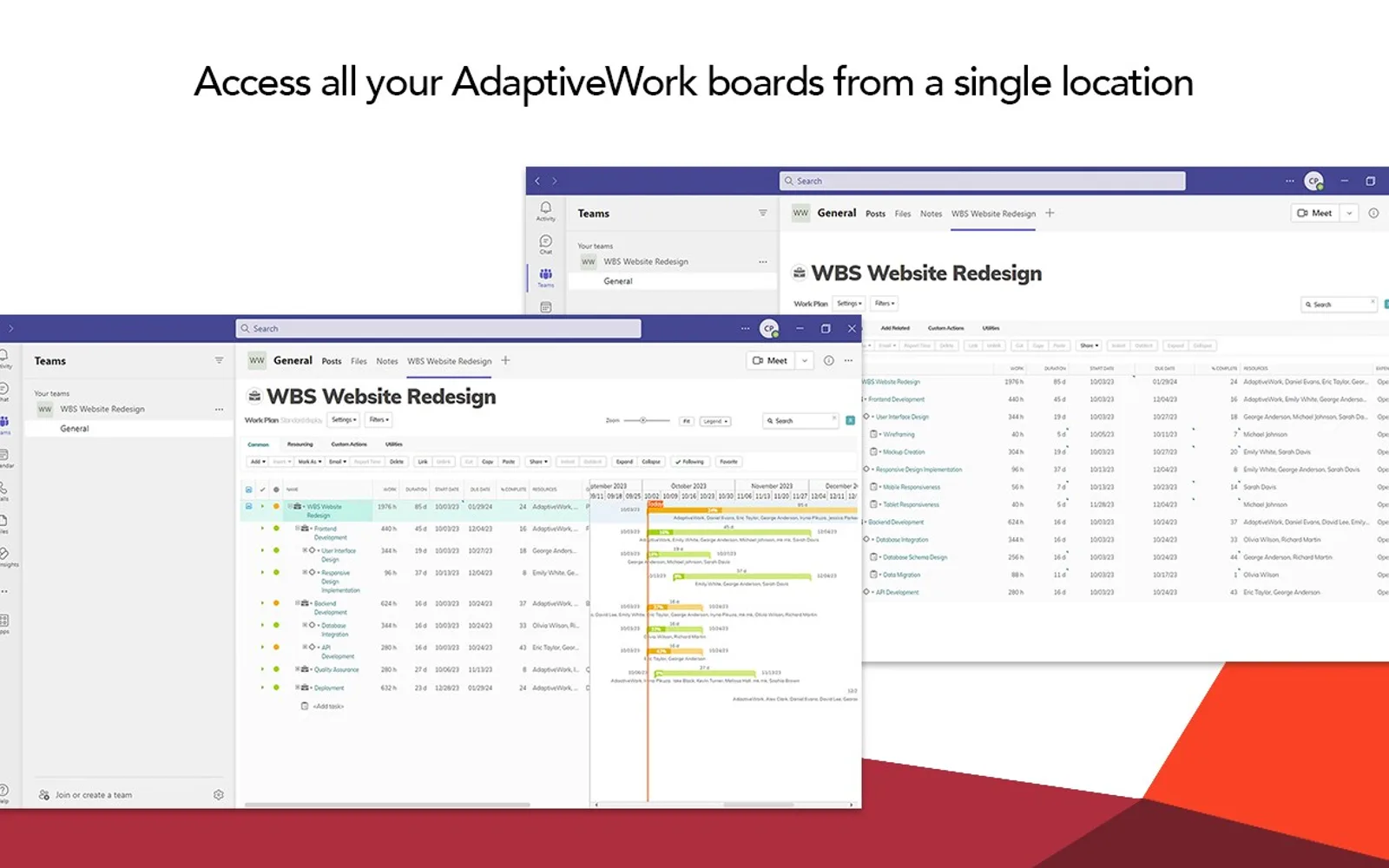Open the Share dropdown in the front window toolbar
Image resolution: width=1389 pixels, height=868 pixels.
pos(538,462)
